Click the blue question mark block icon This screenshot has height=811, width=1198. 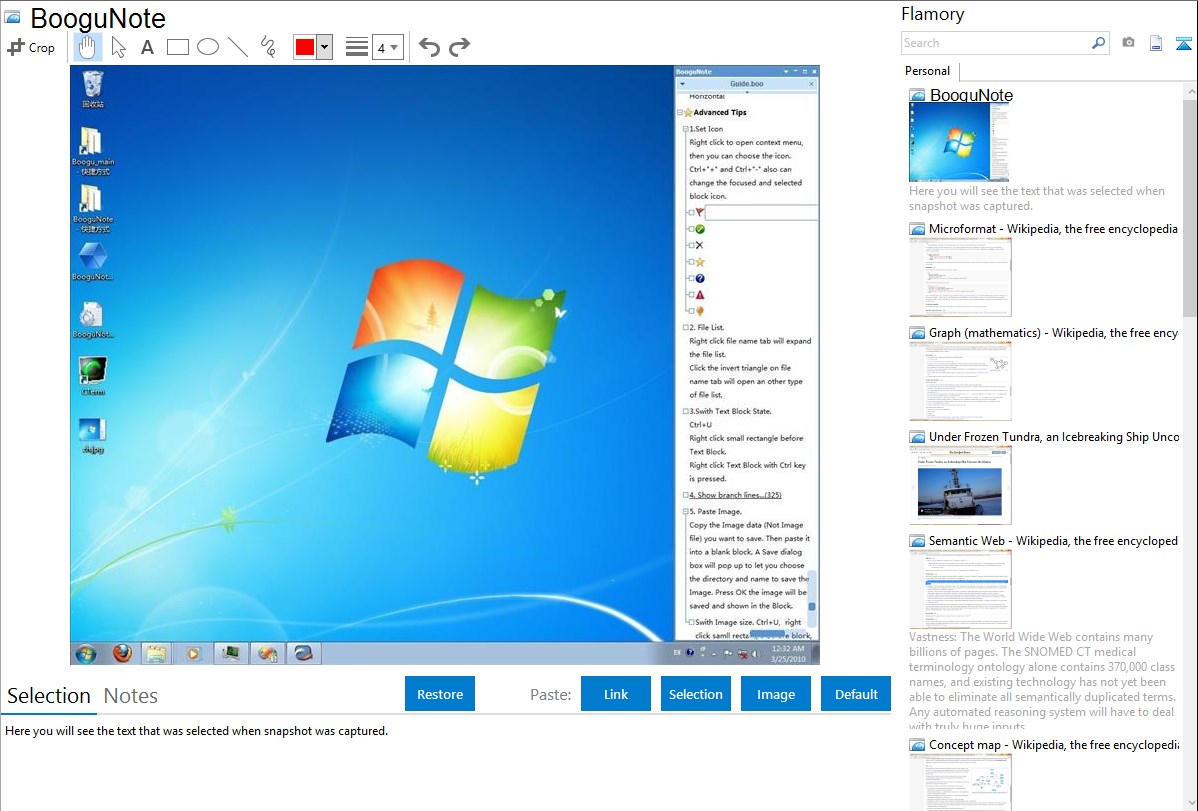(700, 278)
